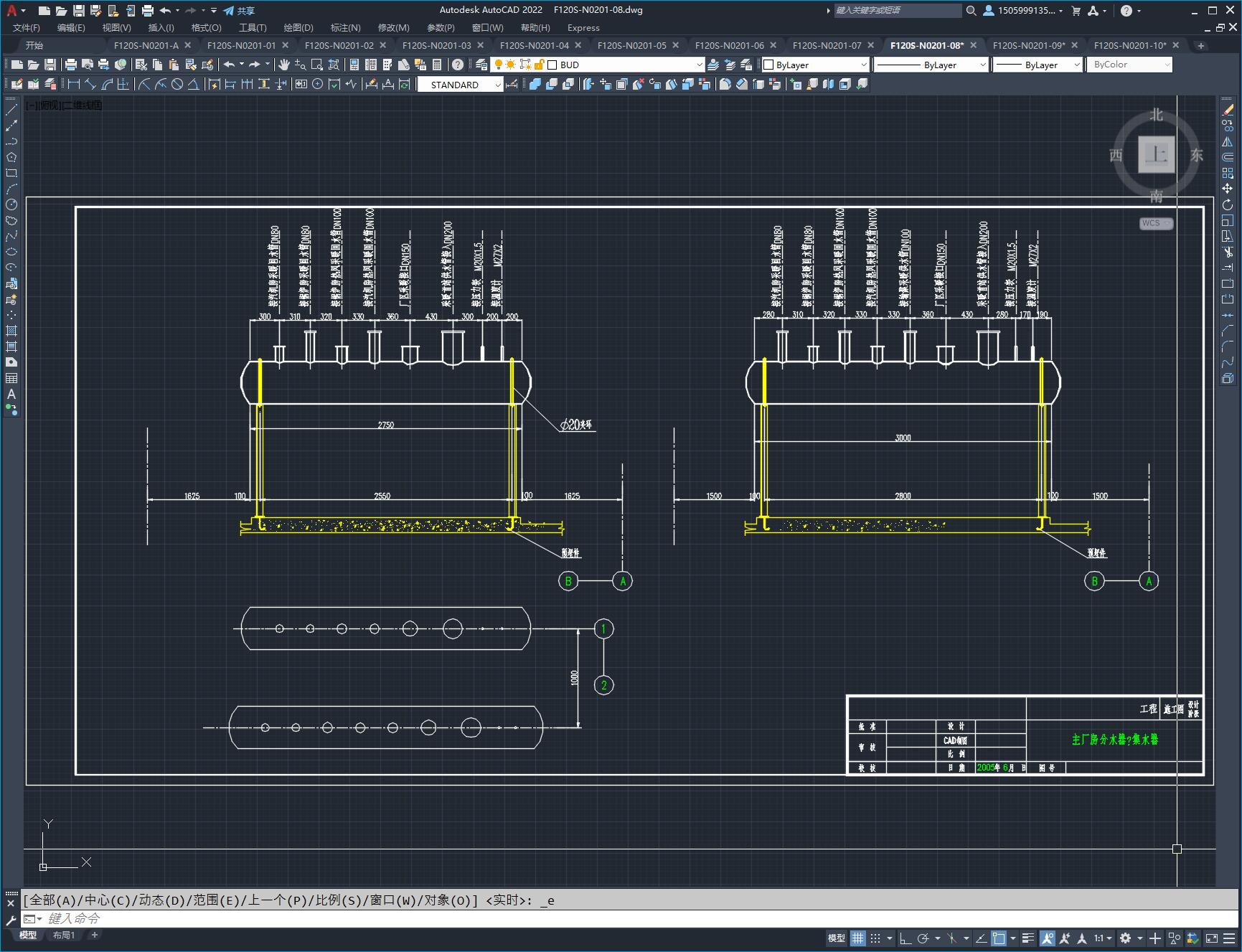This screenshot has height=952, width=1242.
Task: Toggle the drawing grid display
Action: tap(857, 938)
